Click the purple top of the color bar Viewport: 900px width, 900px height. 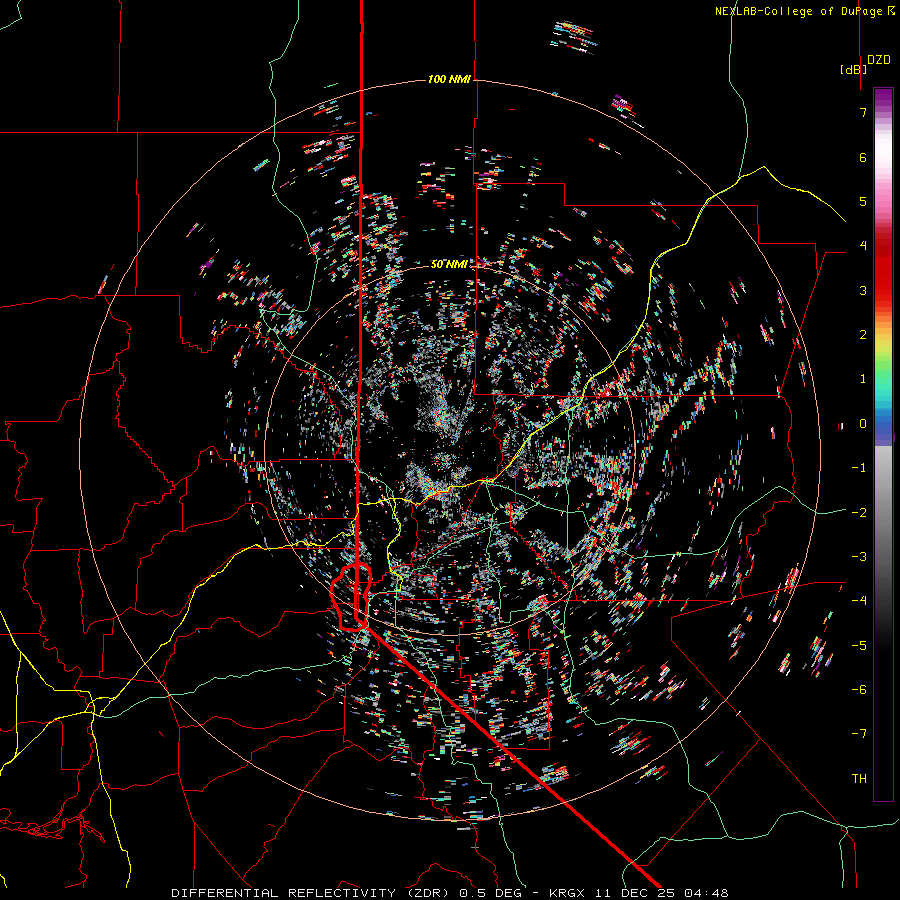pyautogui.click(x=883, y=98)
